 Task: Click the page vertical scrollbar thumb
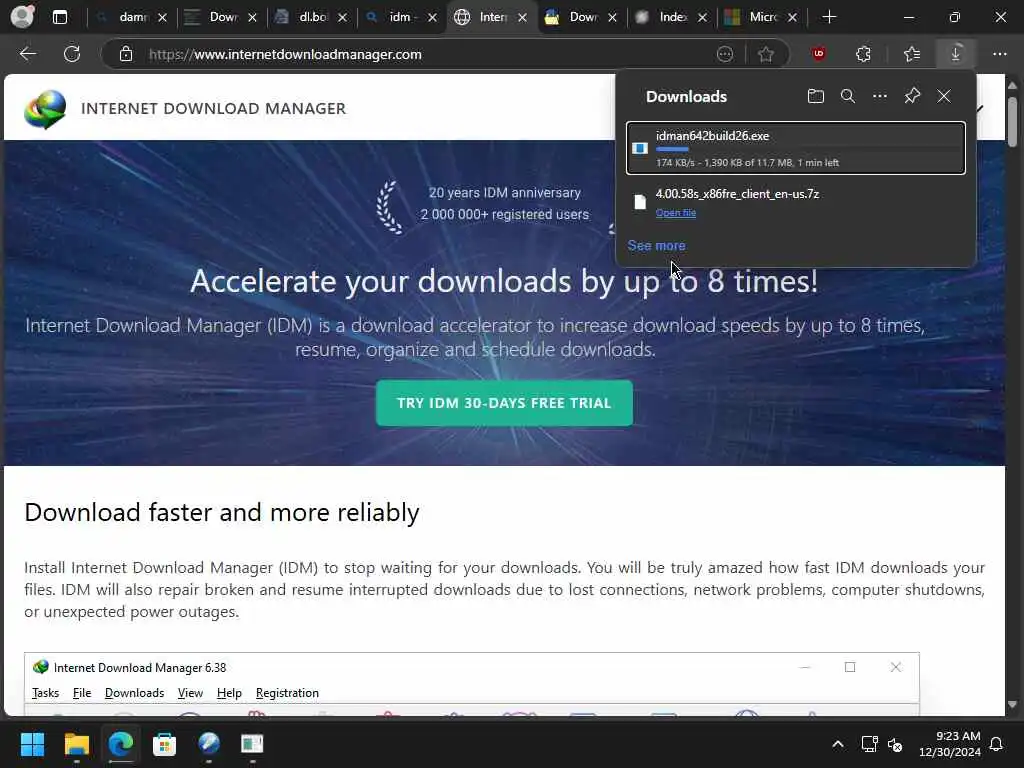coord(1012,121)
